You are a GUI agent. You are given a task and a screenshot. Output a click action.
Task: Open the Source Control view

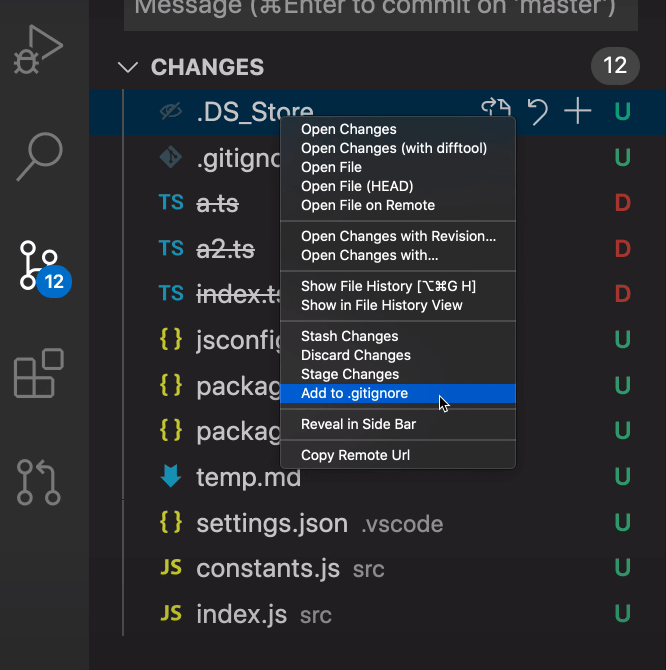[42, 267]
